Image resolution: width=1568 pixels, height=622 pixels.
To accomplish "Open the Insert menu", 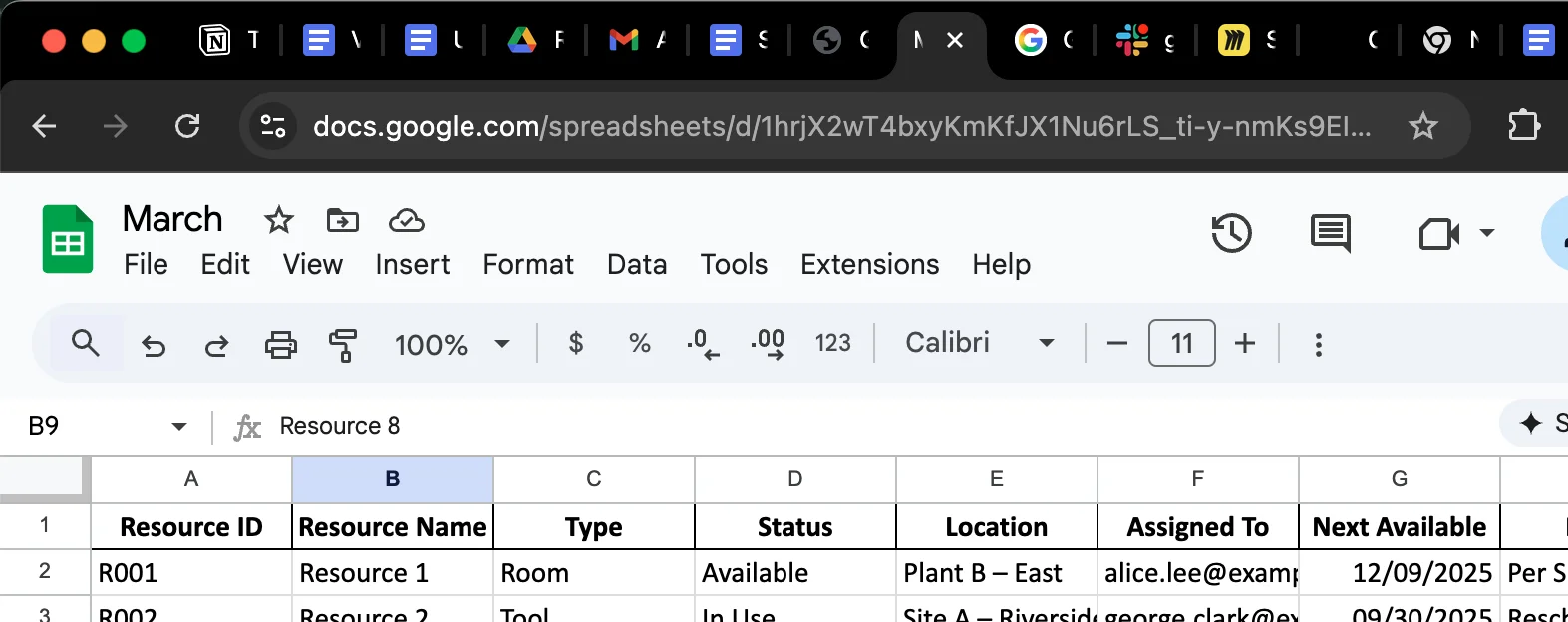I will [x=412, y=265].
